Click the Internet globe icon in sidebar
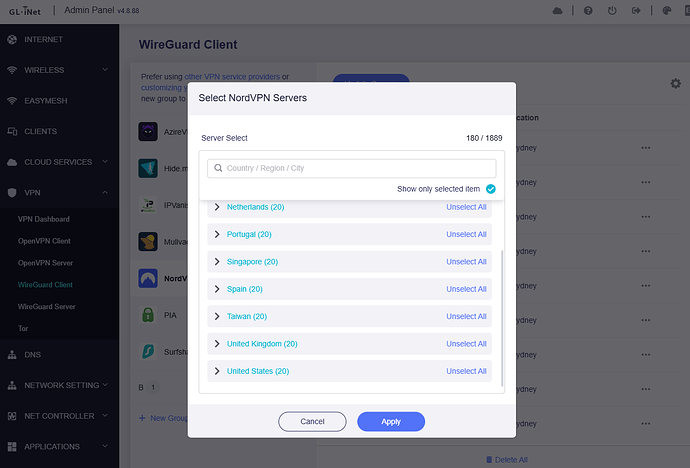The height and width of the screenshot is (468, 690). tap(12, 40)
